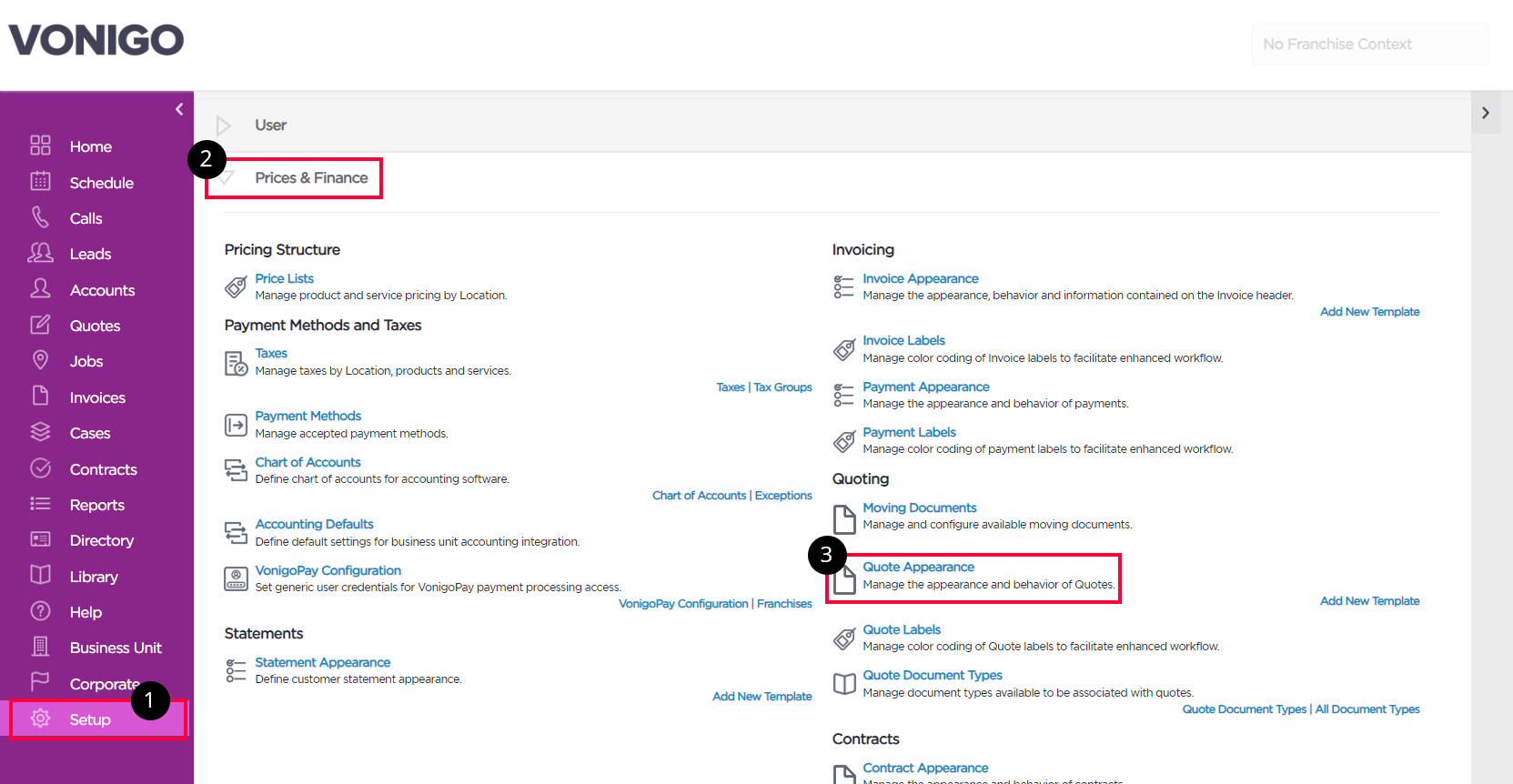Click the Home grid icon in sidebar

[x=40, y=146]
